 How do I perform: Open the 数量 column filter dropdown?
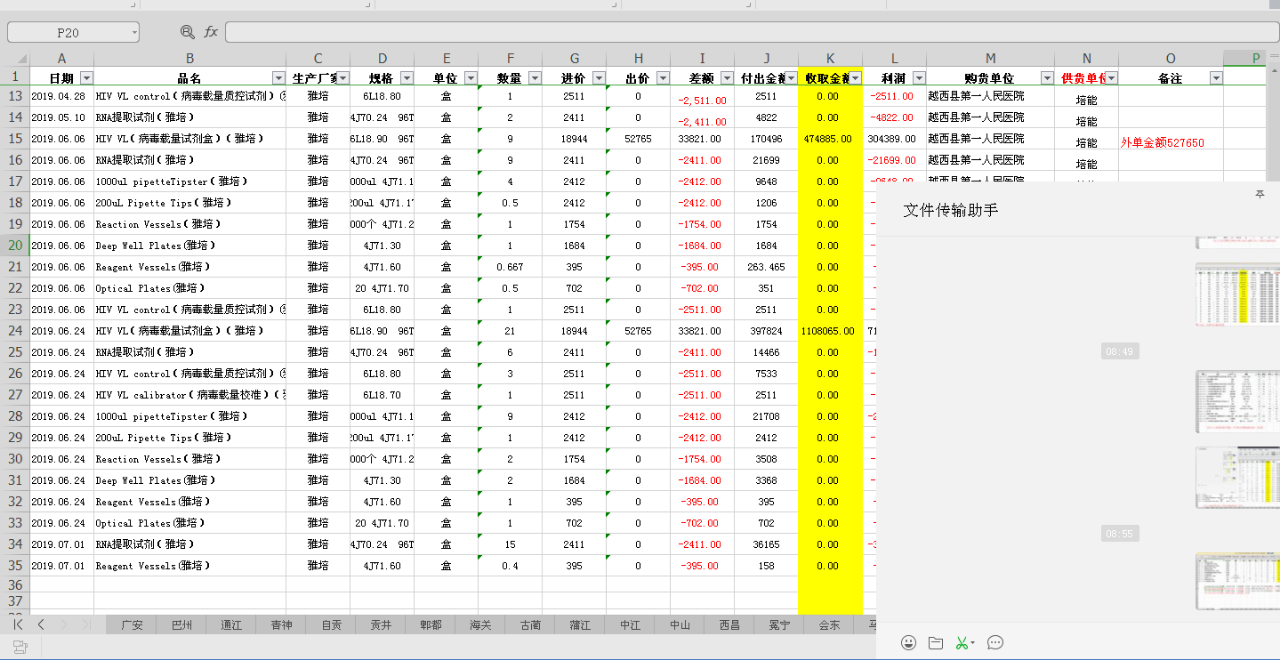(534, 78)
